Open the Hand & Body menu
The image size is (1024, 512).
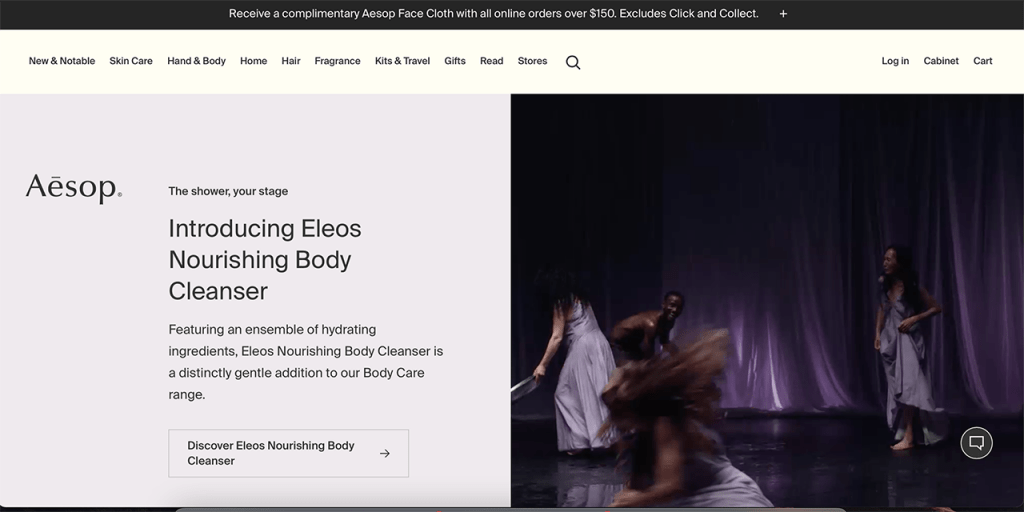(197, 61)
